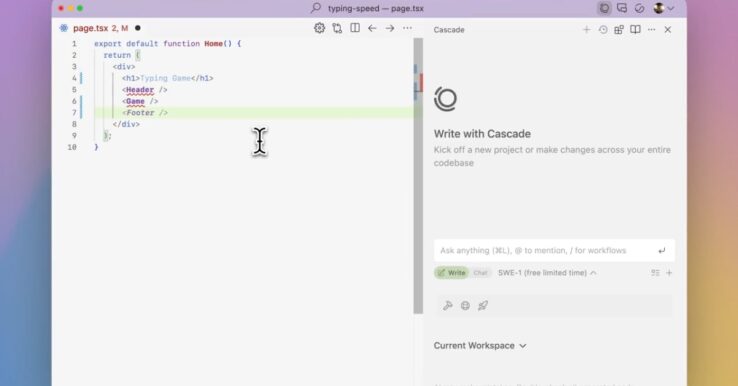The width and height of the screenshot is (738, 386).
Task: Switch Cascade to Write mode
Action: pos(451,273)
